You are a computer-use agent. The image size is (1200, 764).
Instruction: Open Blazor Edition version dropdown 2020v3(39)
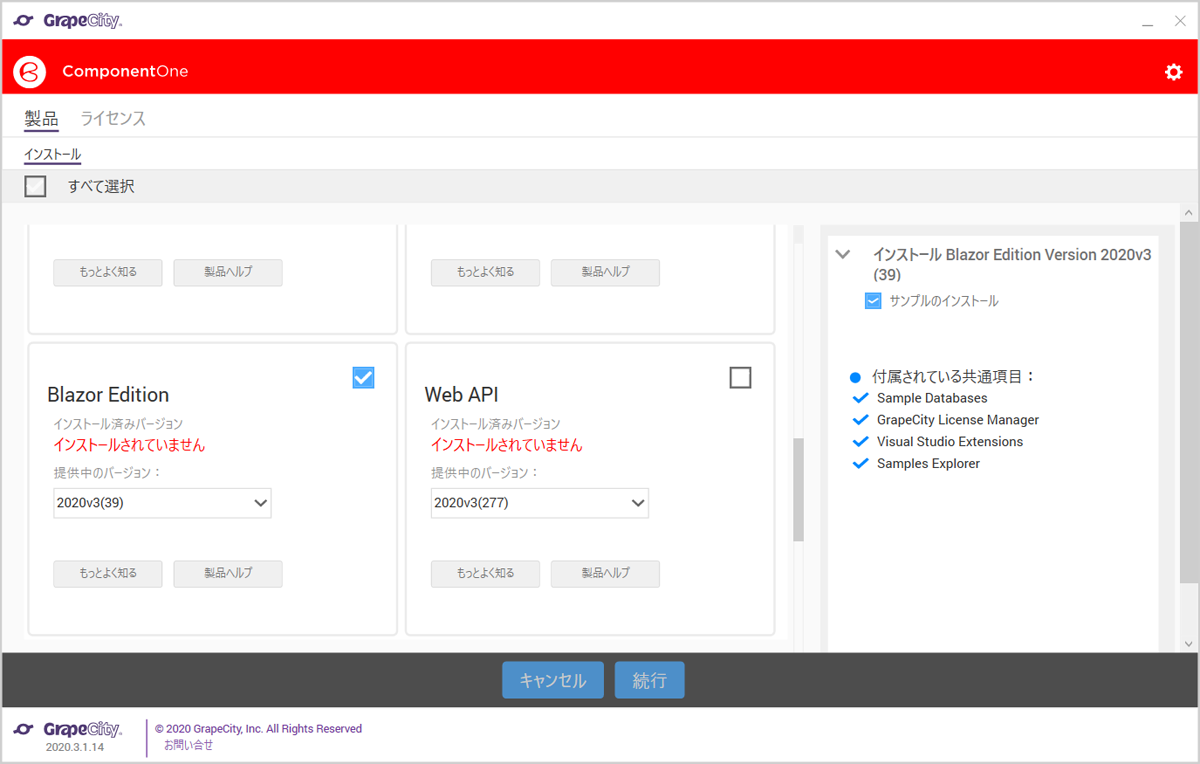(162, 503)
